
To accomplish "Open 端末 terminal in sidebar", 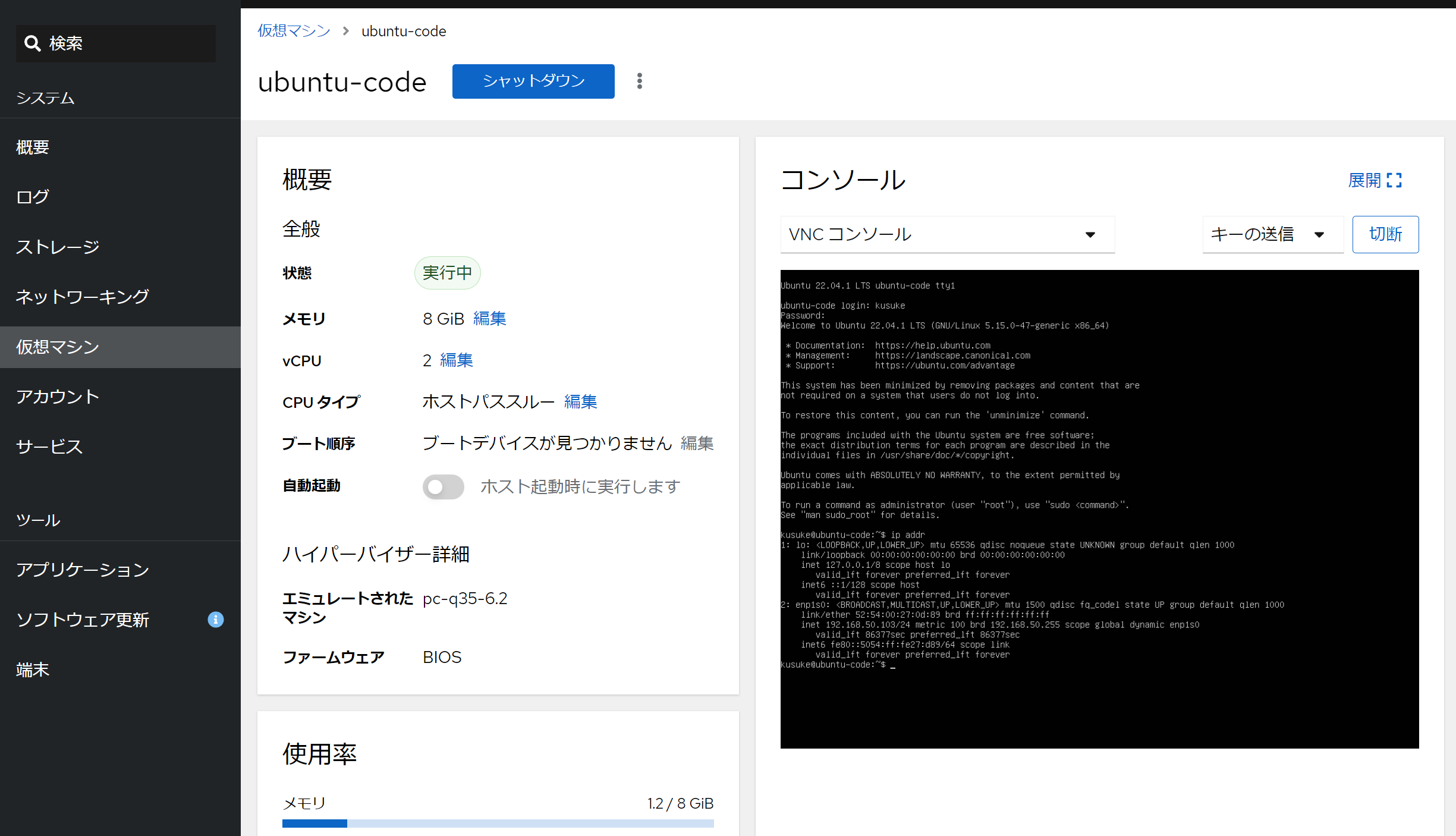I will click(33, 670).
